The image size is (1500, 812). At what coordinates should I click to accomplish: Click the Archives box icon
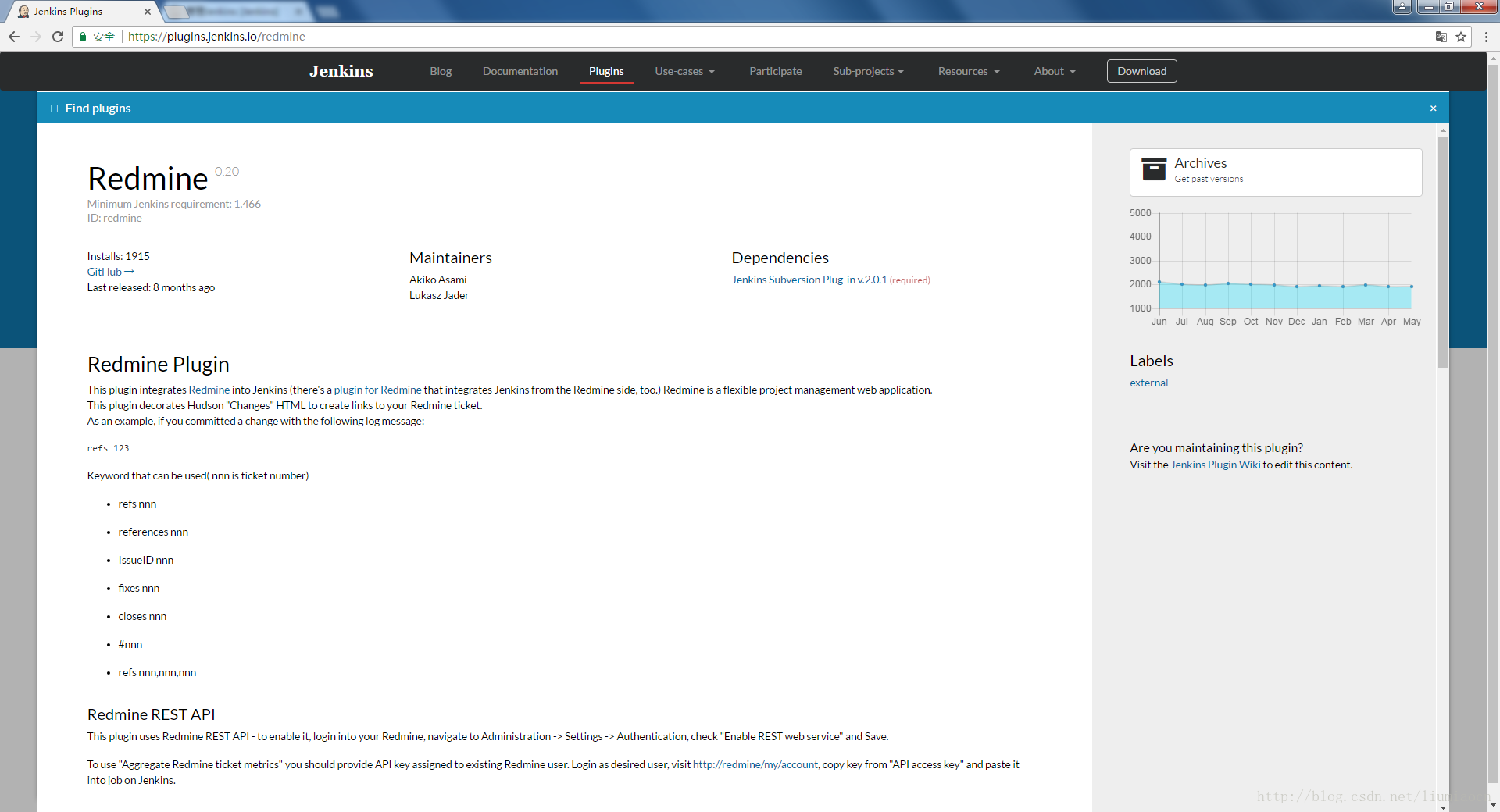pos(1154,169)
